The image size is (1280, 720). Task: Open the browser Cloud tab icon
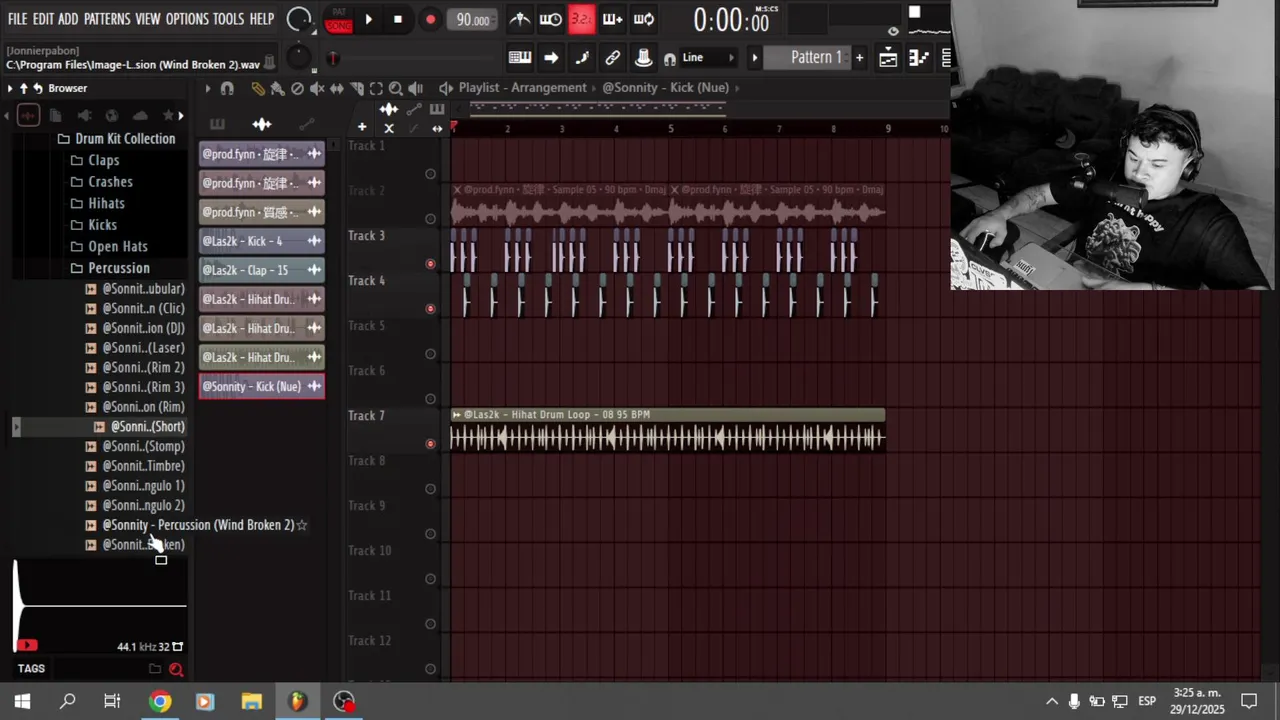140,116
